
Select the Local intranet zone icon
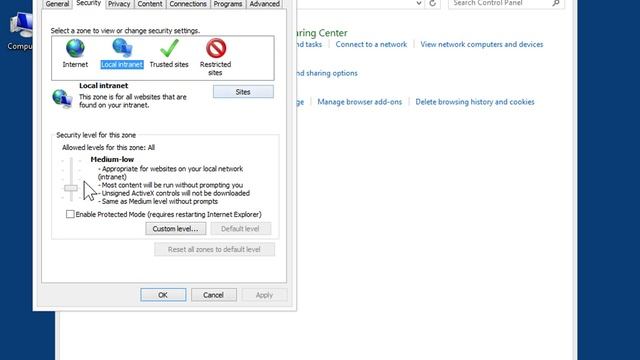pyautogui.click(x=122, y=49)
